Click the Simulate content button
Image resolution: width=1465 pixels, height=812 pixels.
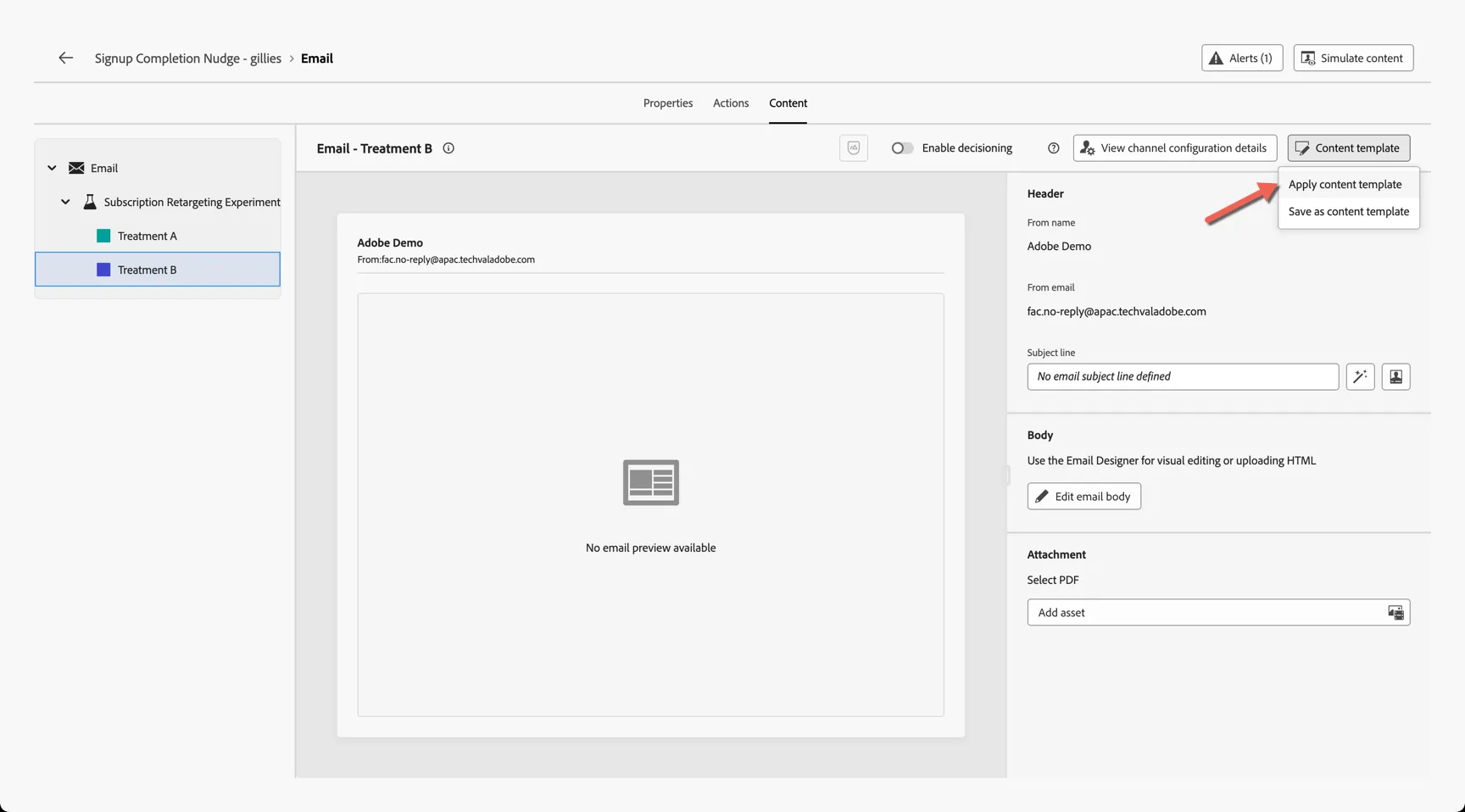(1353, 58)
